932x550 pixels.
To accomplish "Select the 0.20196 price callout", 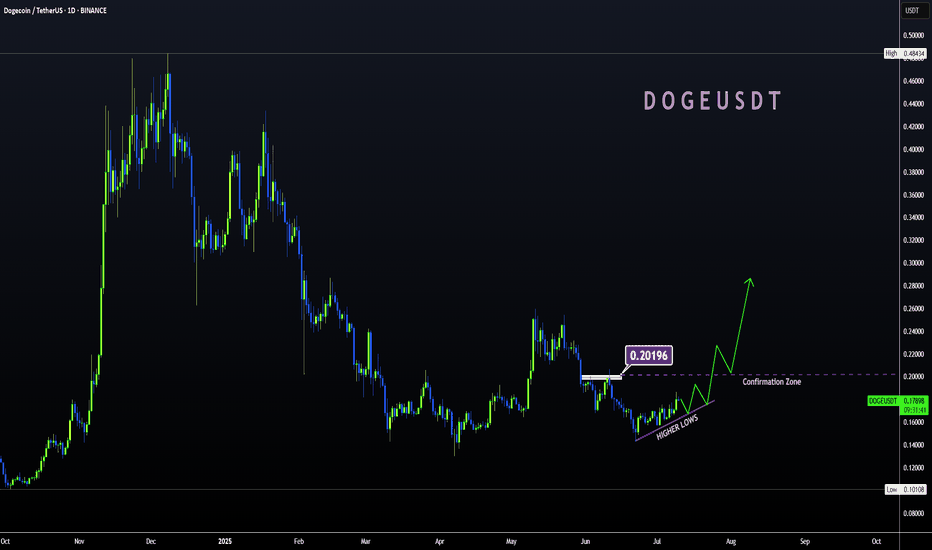I will 648,356.
